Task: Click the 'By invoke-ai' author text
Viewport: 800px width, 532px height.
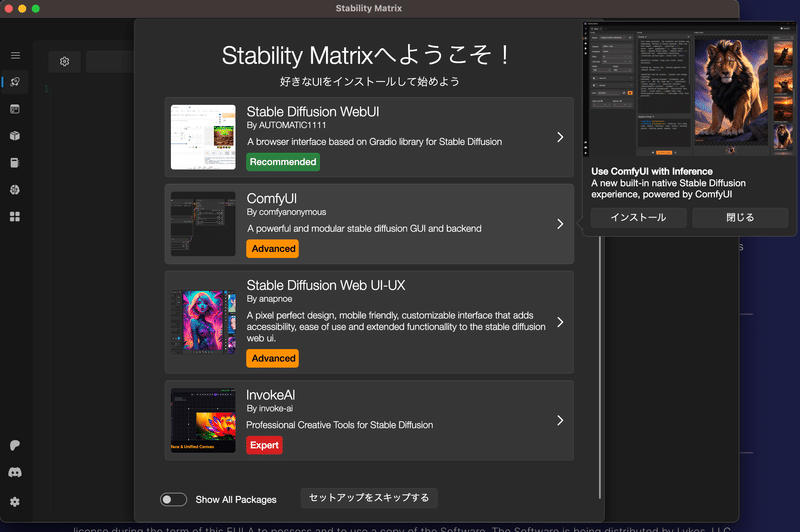Action: point(269,409)
